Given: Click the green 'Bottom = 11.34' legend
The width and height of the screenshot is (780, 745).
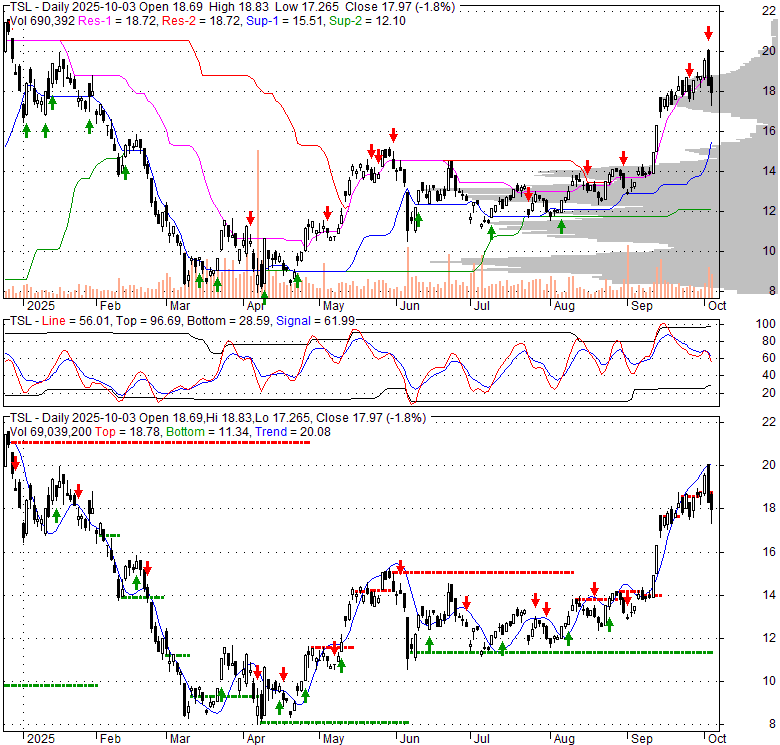Looking at the screenshot, I should coord(208,432).
